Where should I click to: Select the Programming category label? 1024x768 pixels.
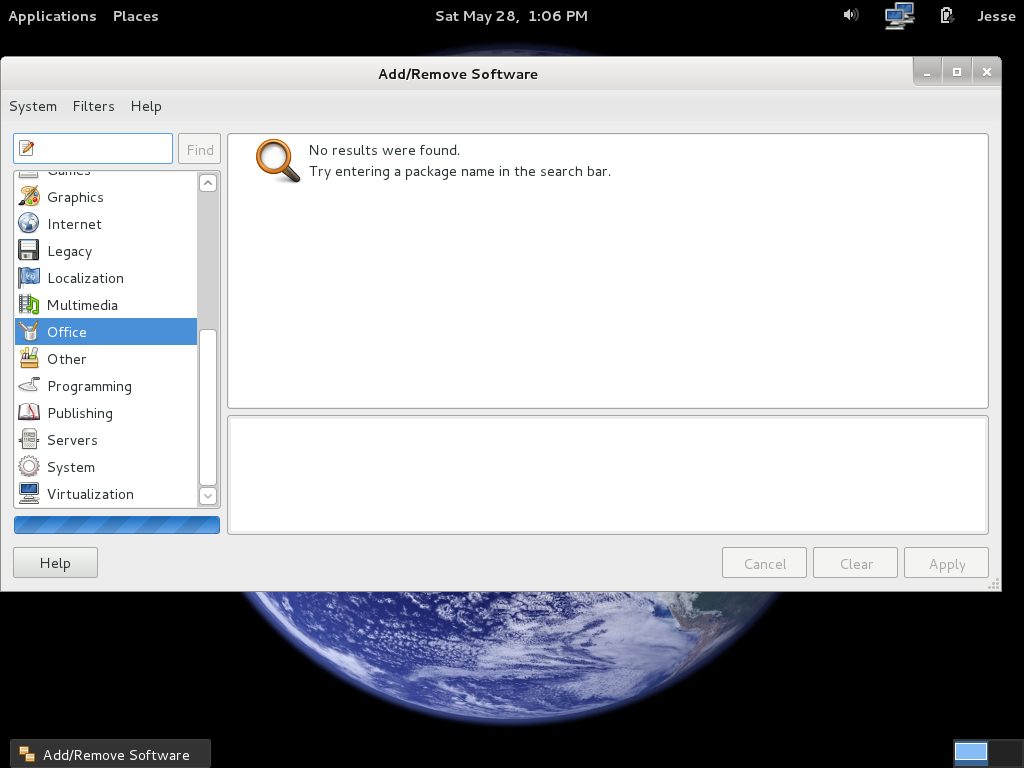tap(89, 386)
